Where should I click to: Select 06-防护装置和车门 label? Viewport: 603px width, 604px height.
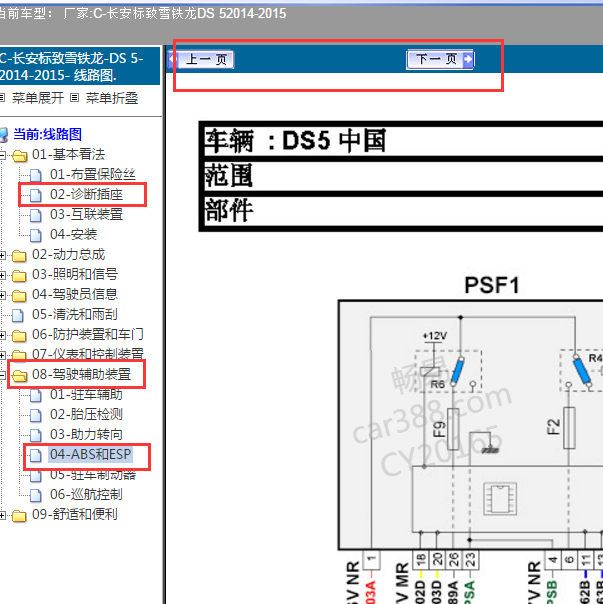88,334
